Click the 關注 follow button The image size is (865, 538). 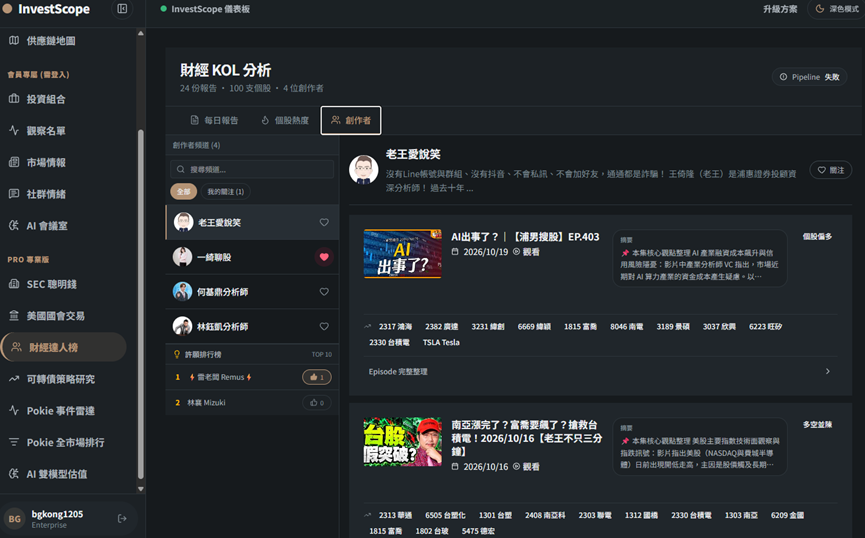point(831,170)
